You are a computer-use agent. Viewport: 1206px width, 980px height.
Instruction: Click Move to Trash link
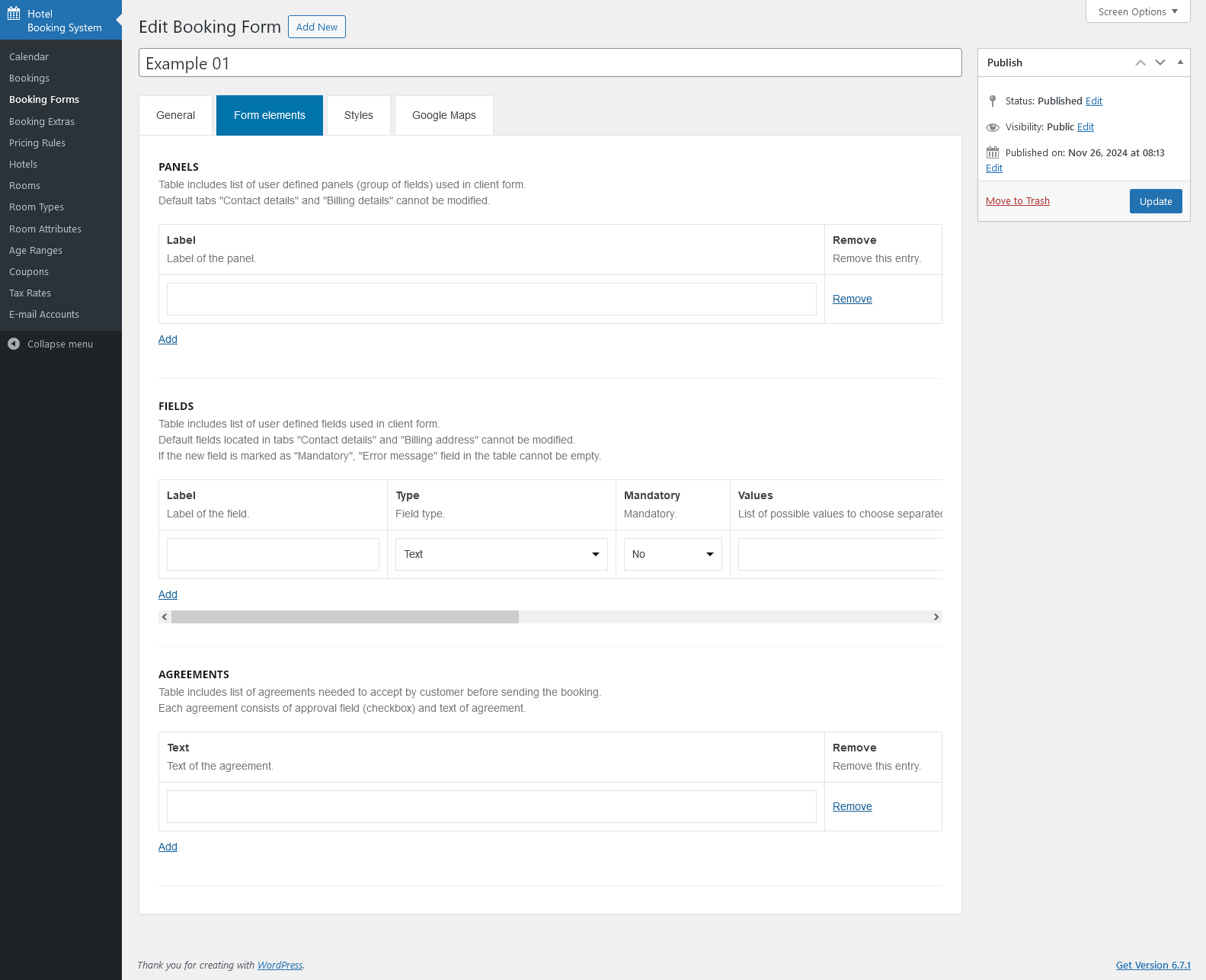1017,201
